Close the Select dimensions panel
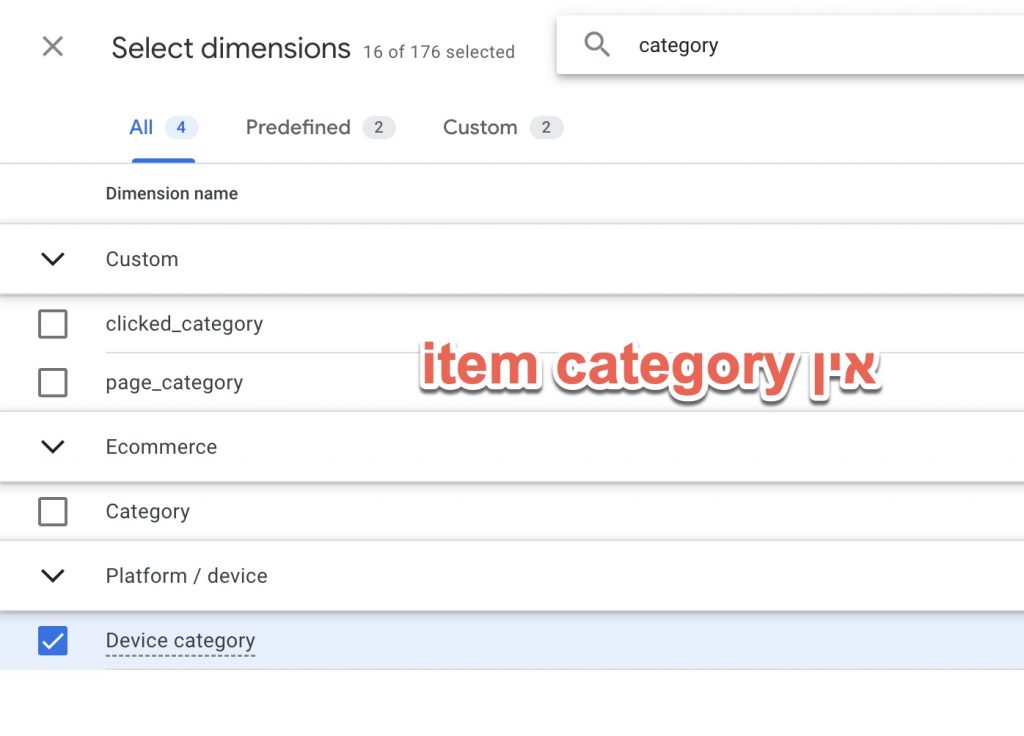The image size is (1024, 736). (x=52, y=46)
